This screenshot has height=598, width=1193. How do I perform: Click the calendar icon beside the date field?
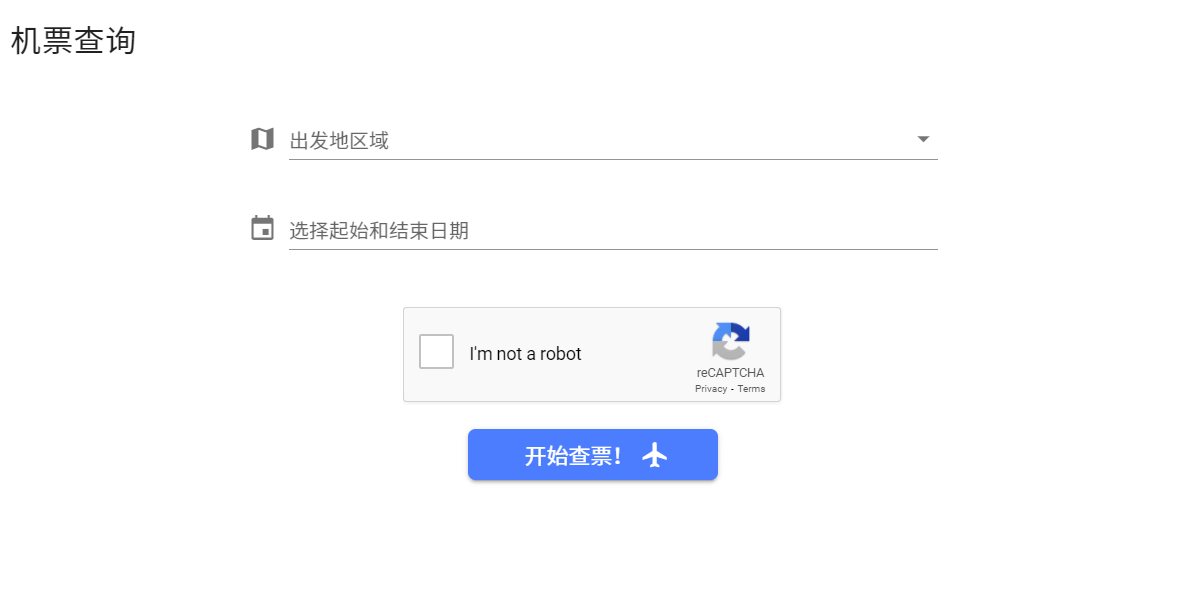[x=262, y=227]
